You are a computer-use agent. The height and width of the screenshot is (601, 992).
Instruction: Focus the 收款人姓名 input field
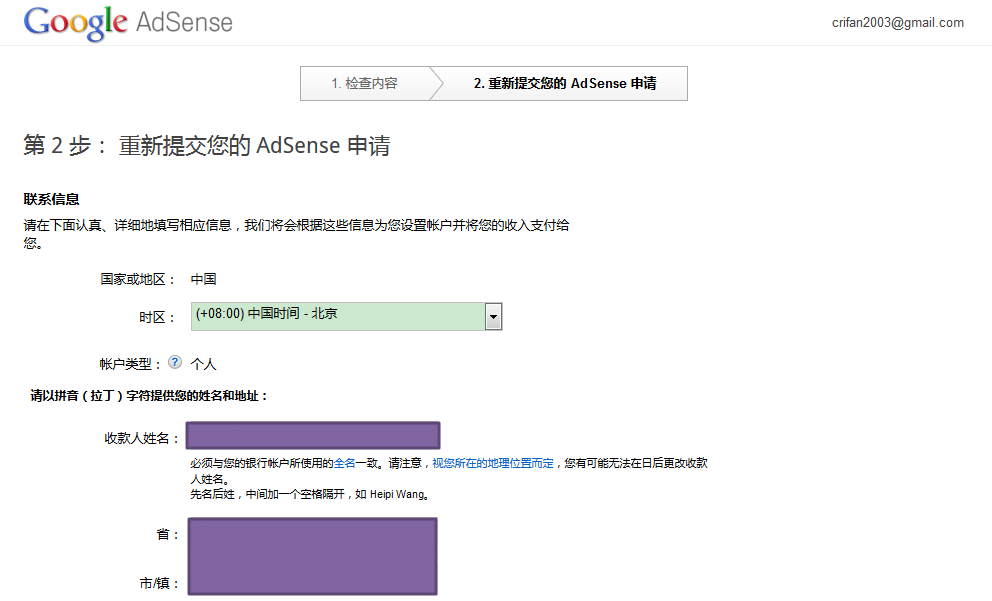pos(313,436)
